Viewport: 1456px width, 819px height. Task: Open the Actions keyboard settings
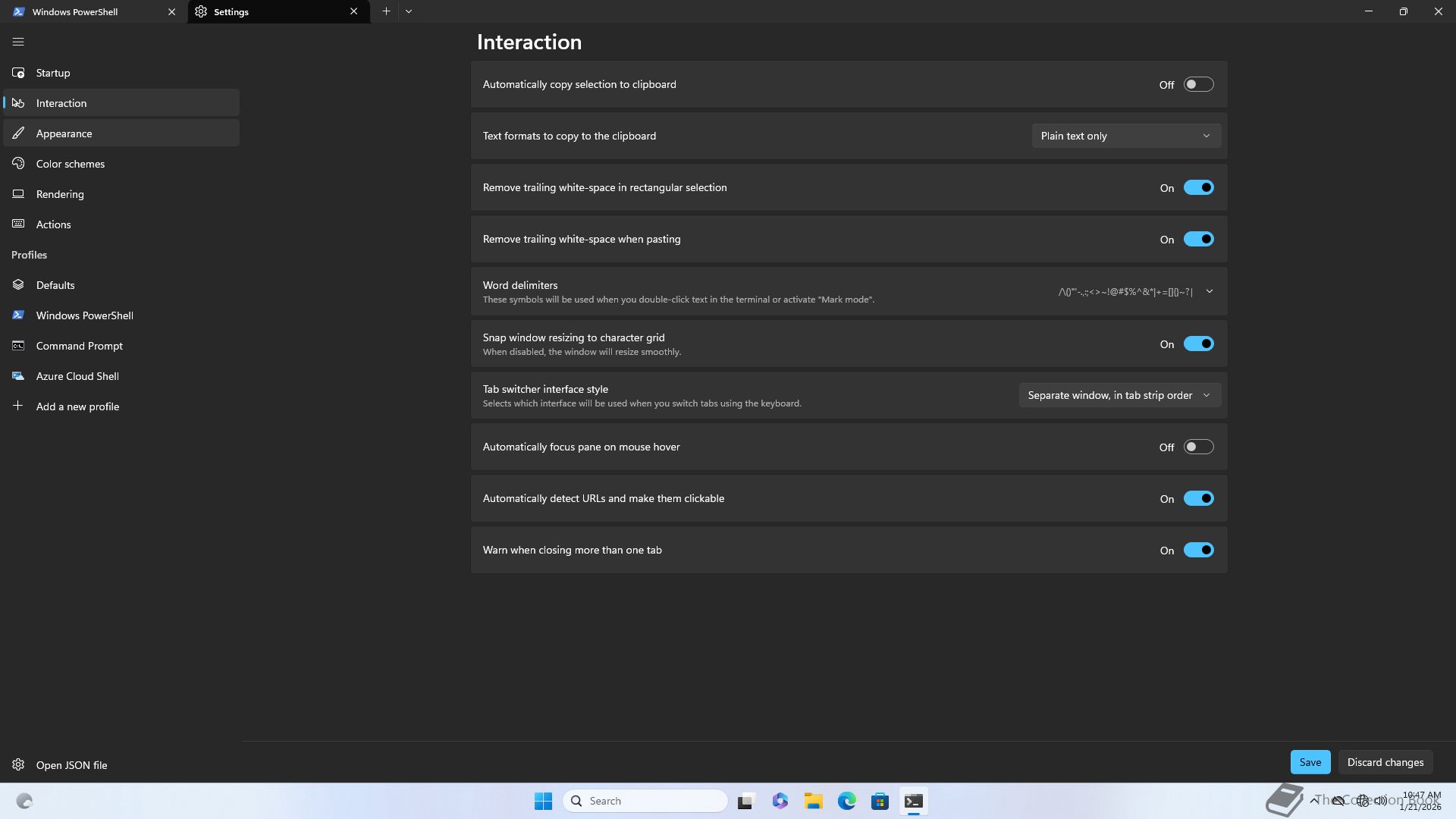pos(53,224)
